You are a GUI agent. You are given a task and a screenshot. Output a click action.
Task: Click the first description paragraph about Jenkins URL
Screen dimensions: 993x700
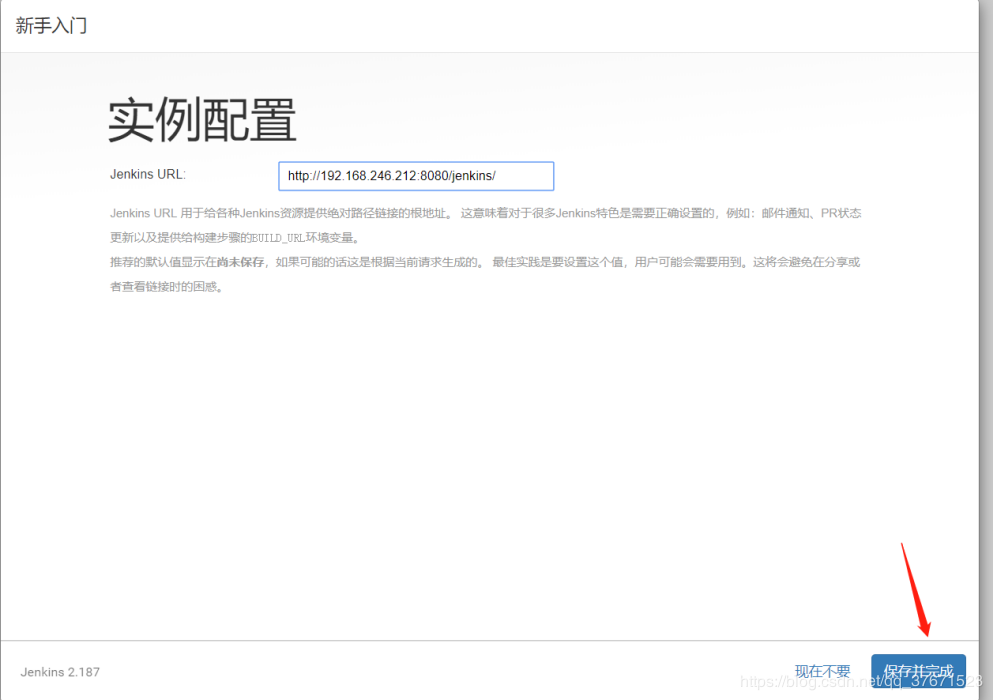[480, 212]
